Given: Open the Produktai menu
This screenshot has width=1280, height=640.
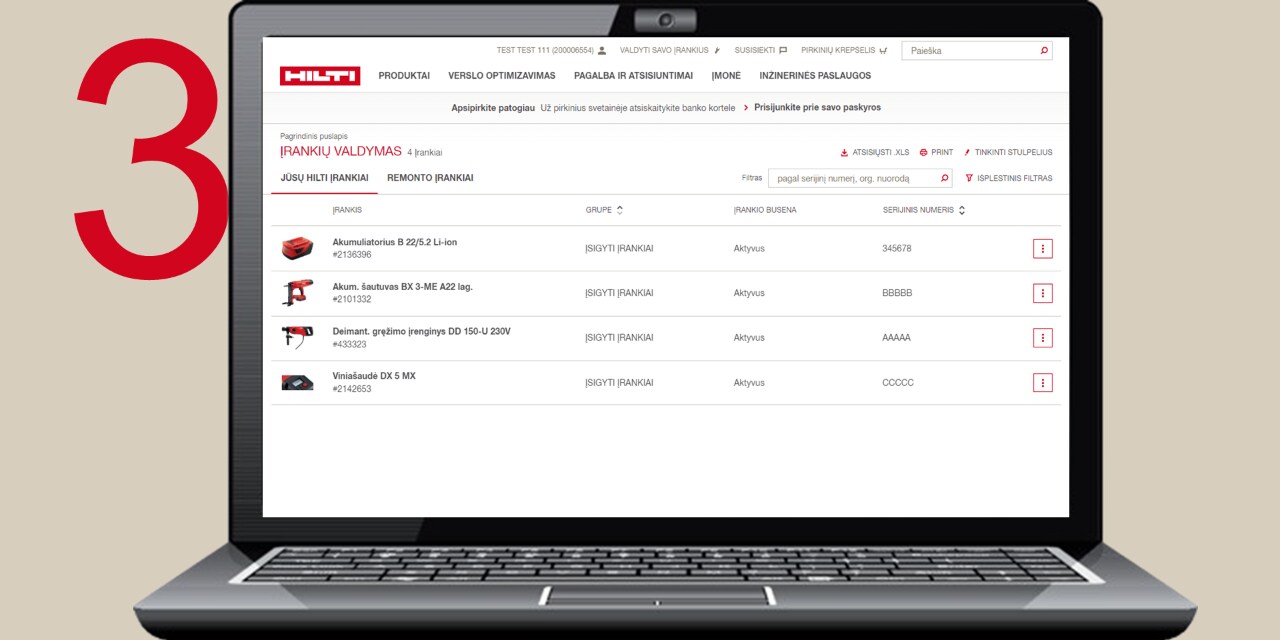Looking at the screenshot, I should (x=404, y=76).
